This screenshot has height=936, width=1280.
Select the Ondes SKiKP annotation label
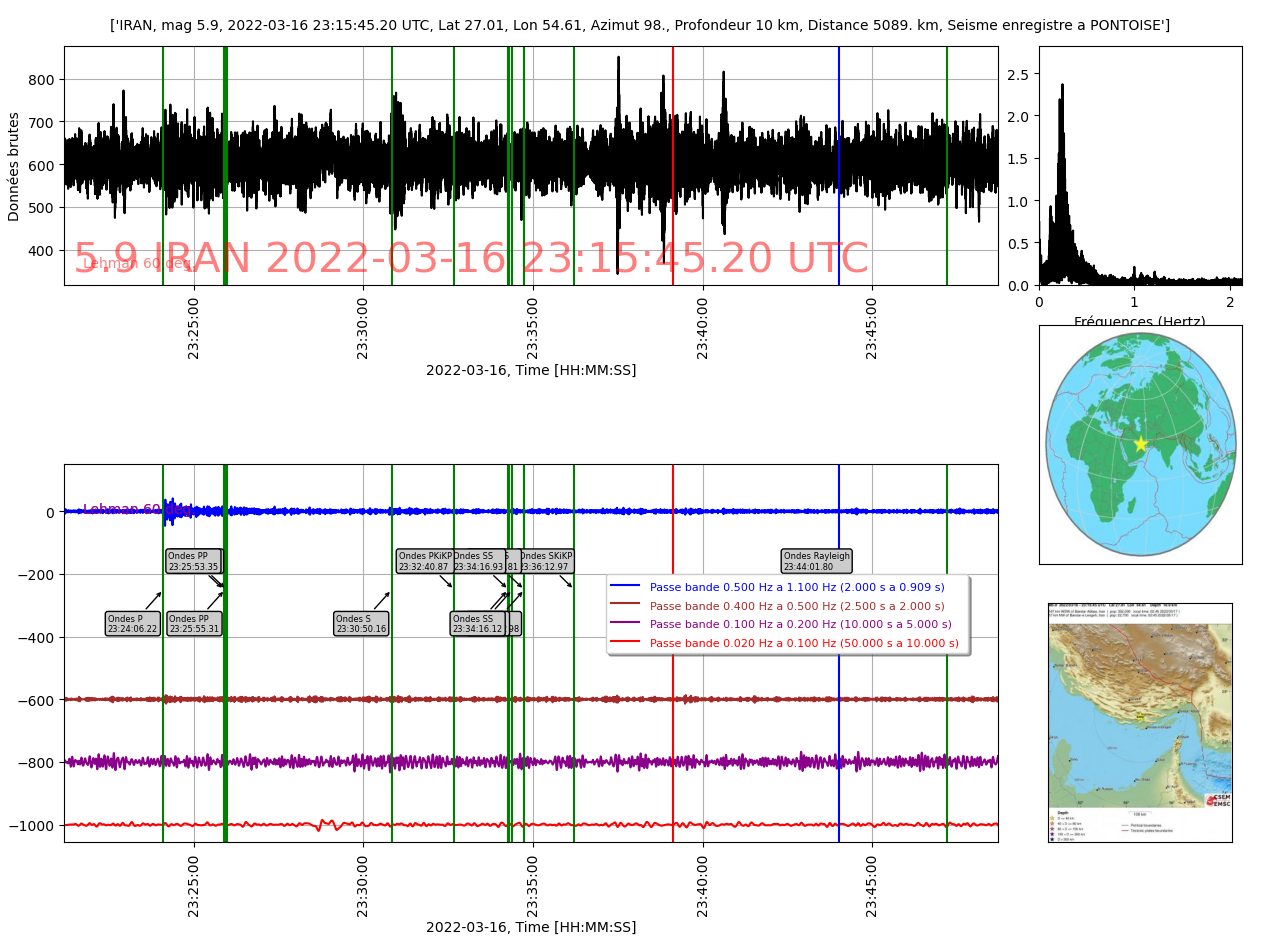point(546,561)
